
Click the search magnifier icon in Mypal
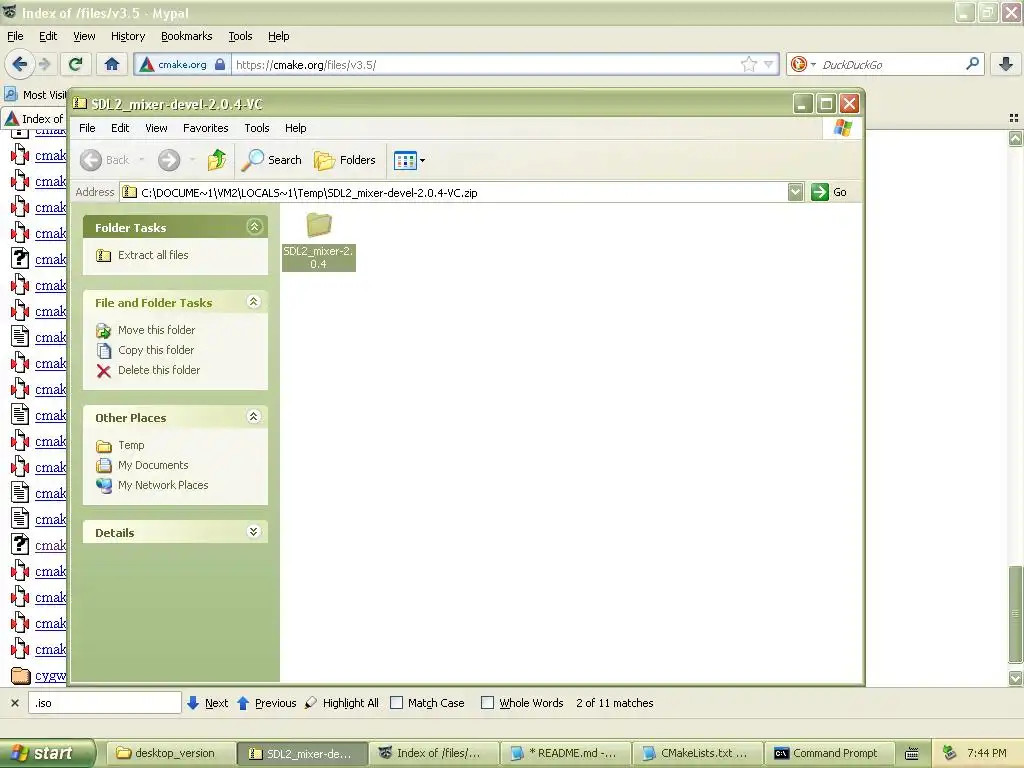(972, 63)
